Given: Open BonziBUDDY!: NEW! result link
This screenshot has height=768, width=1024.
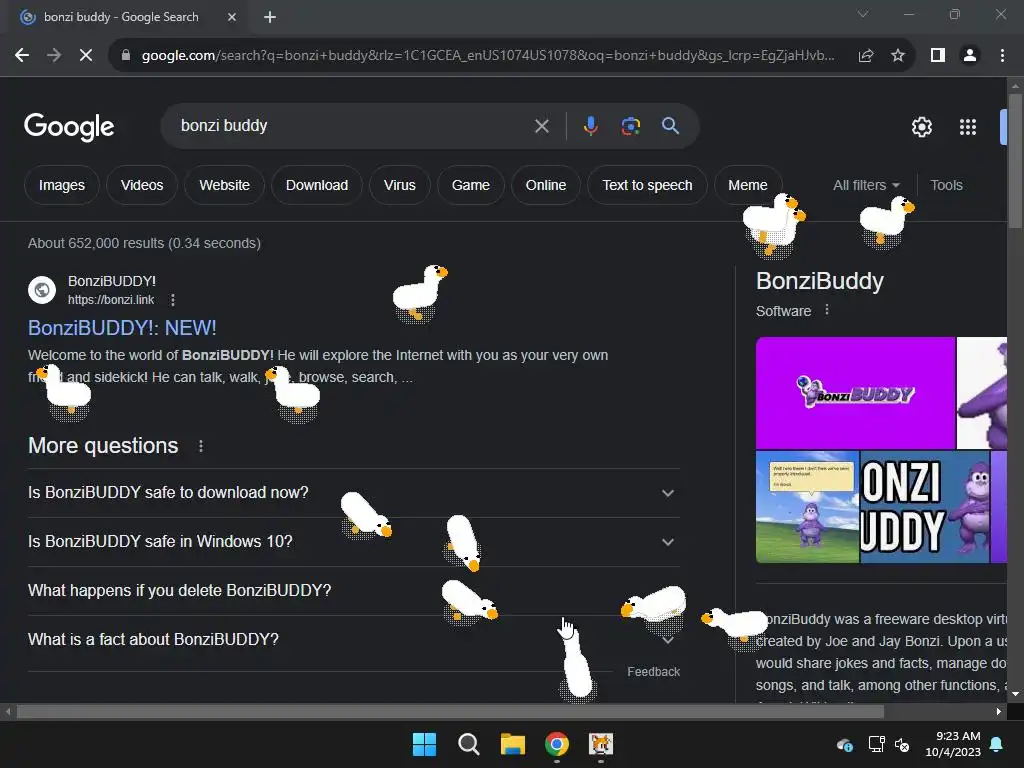Looking at the screenshot, I should [x=122, y=328].
